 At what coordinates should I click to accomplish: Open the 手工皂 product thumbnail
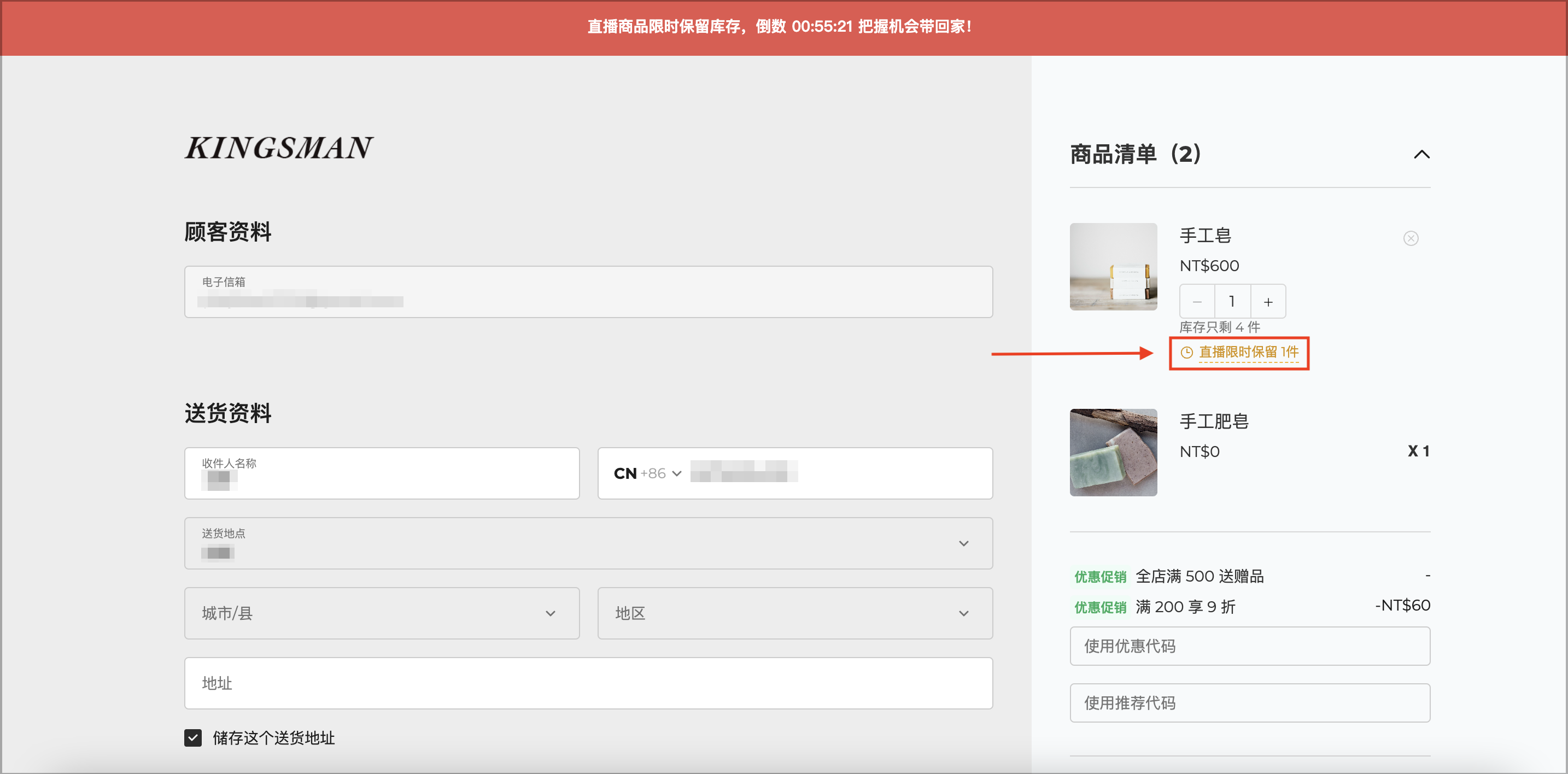click(1113, 267)
